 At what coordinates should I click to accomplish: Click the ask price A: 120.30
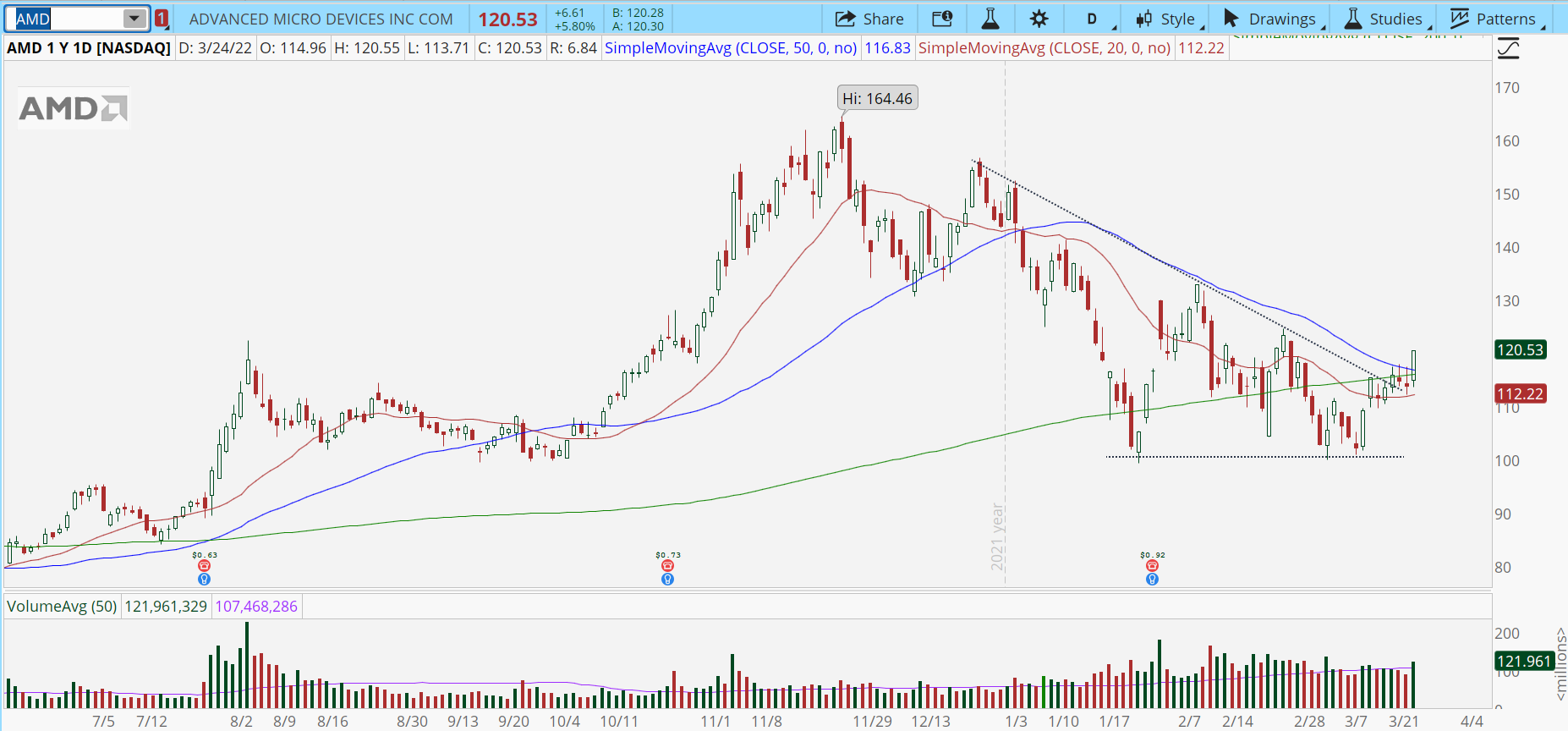(639, 26)
